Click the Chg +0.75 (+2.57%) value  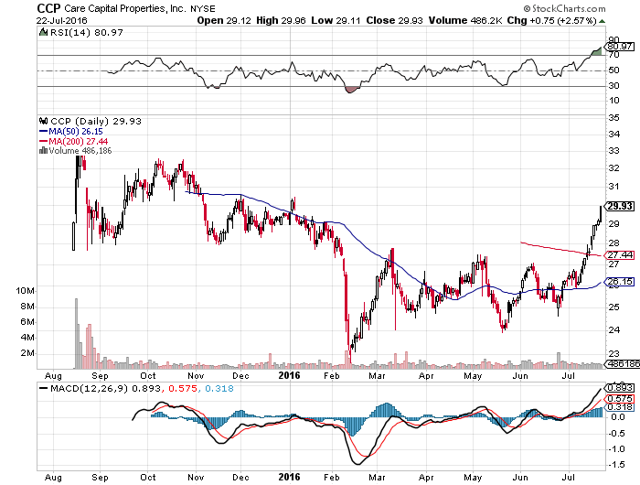pyautogui.click(x=552, y=20)
